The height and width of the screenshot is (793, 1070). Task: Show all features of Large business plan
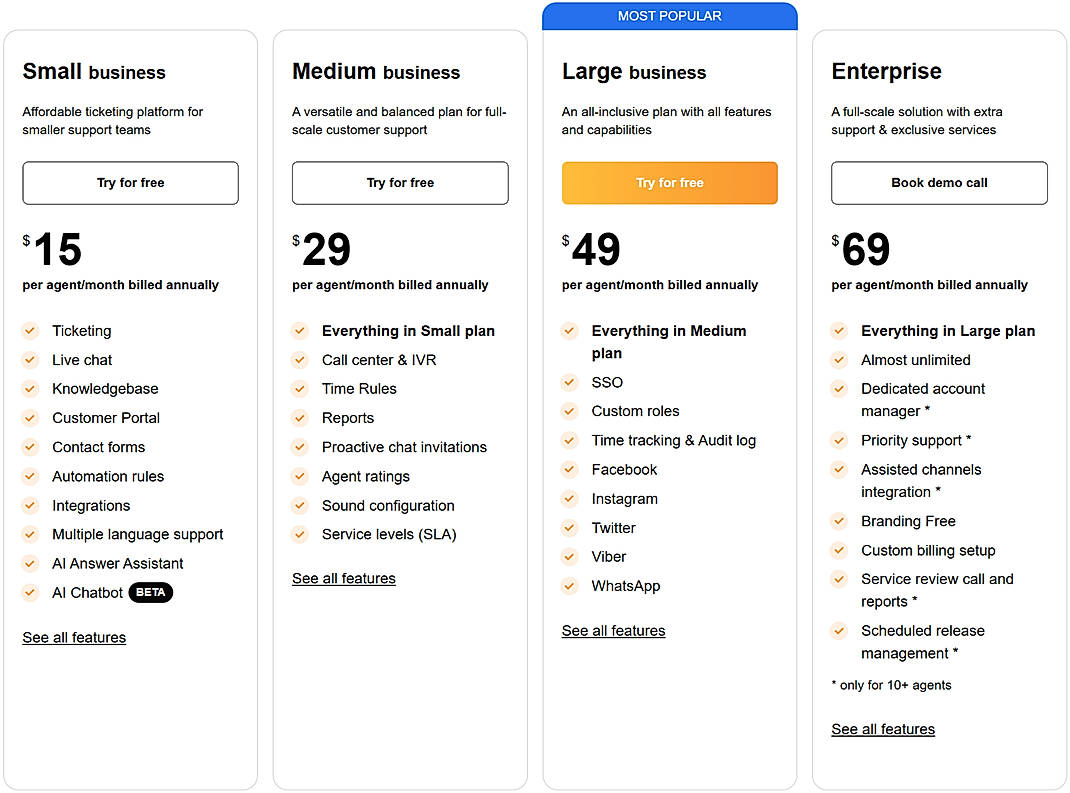pyautogui.click(x=613, y=631)
